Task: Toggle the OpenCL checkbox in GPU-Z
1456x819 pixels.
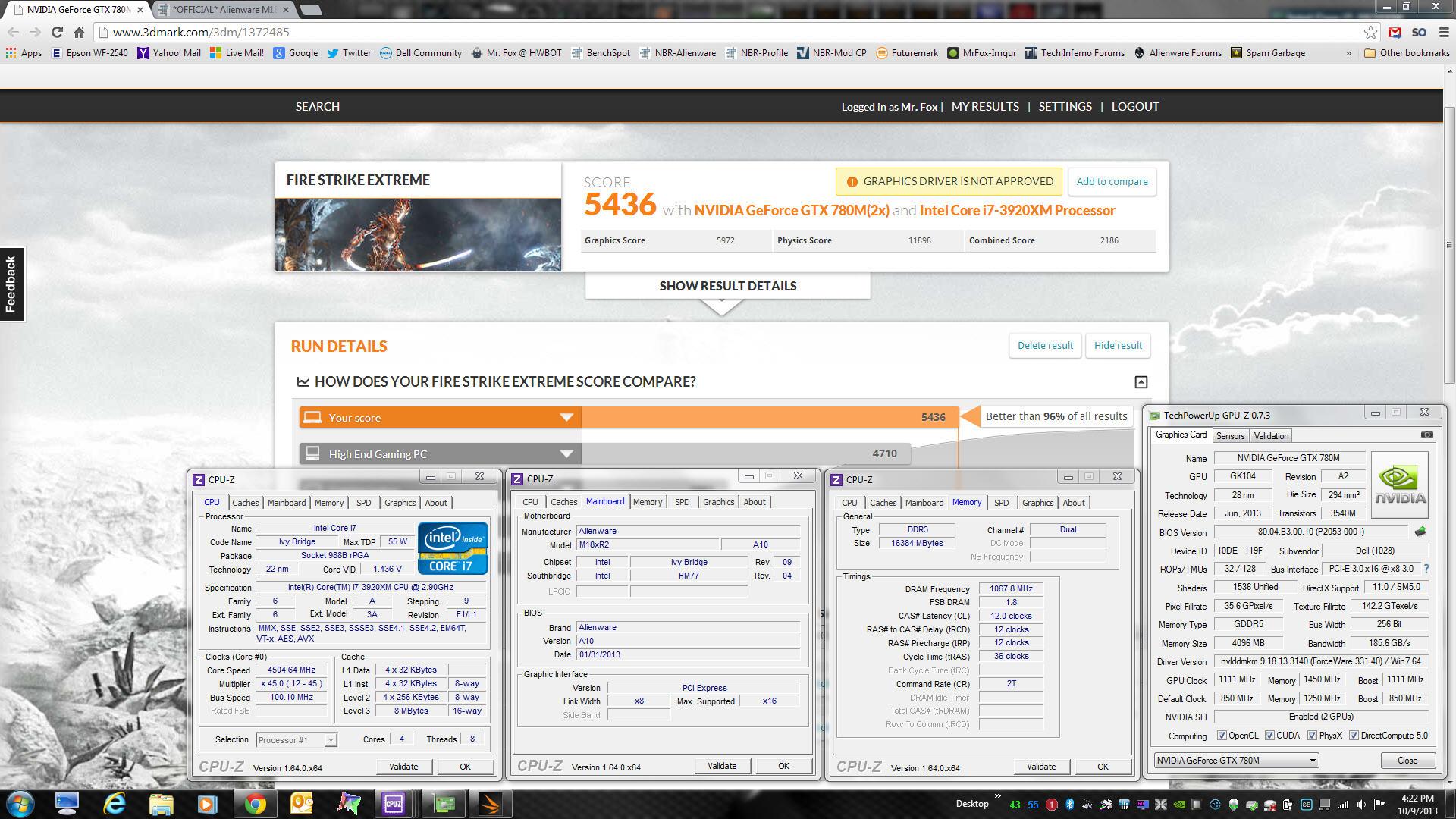Action: pos(1222,736)
